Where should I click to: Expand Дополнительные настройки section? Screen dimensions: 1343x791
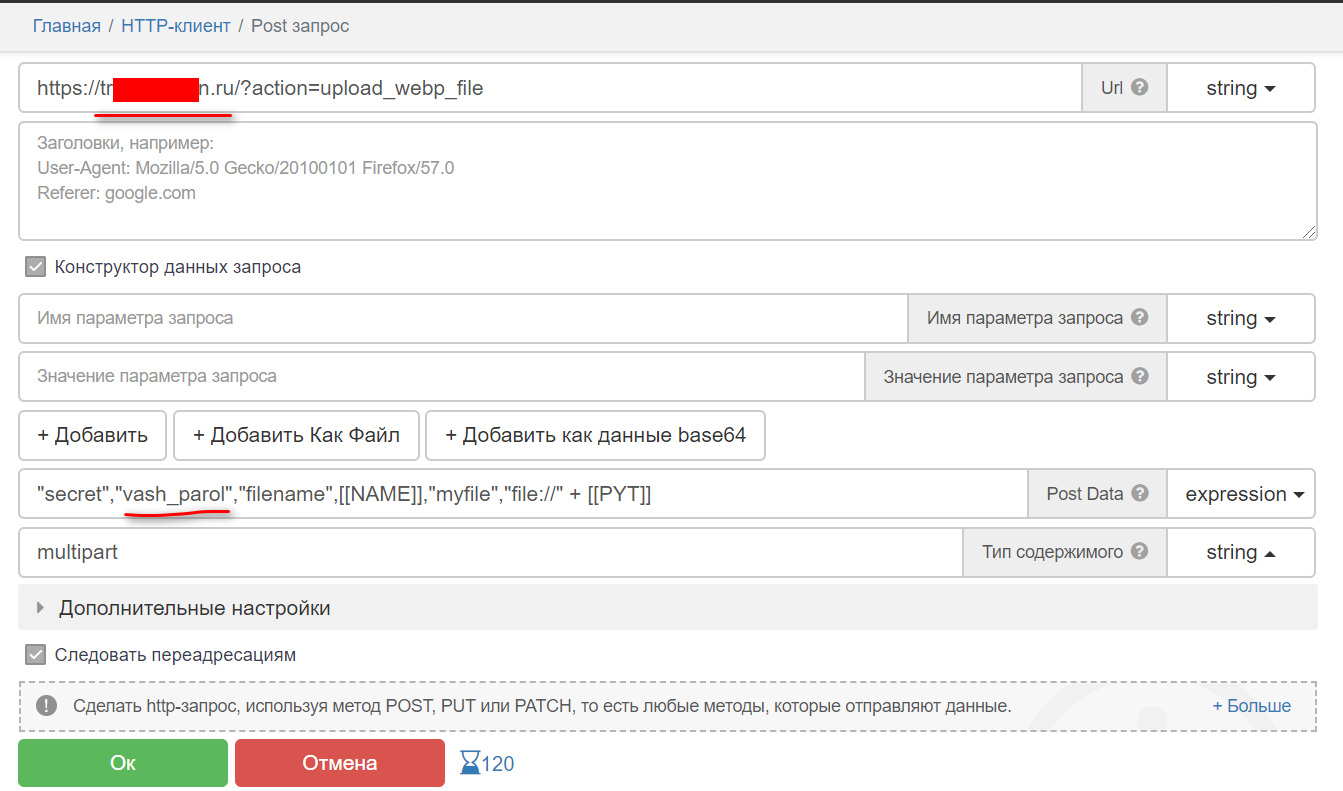[194, 608]
